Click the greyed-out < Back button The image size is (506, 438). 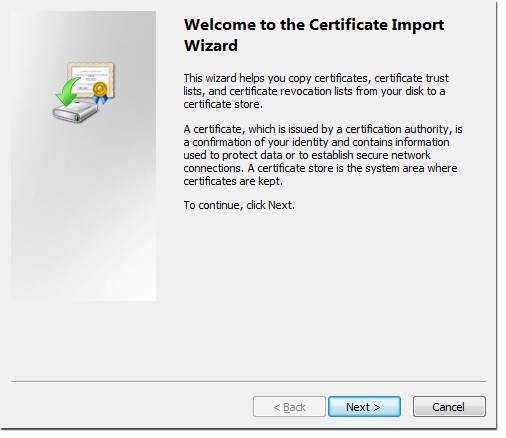289,406
